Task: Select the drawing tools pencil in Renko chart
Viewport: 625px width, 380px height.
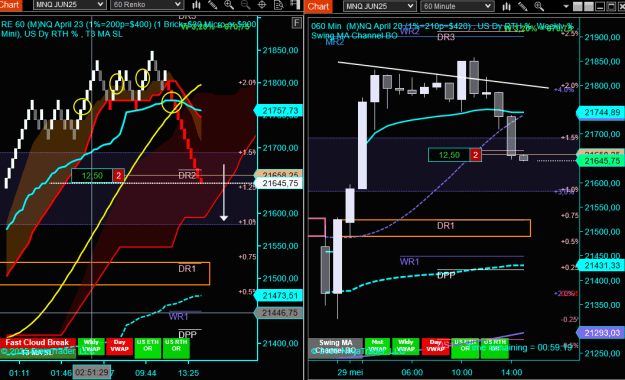Action: point(212,5)
